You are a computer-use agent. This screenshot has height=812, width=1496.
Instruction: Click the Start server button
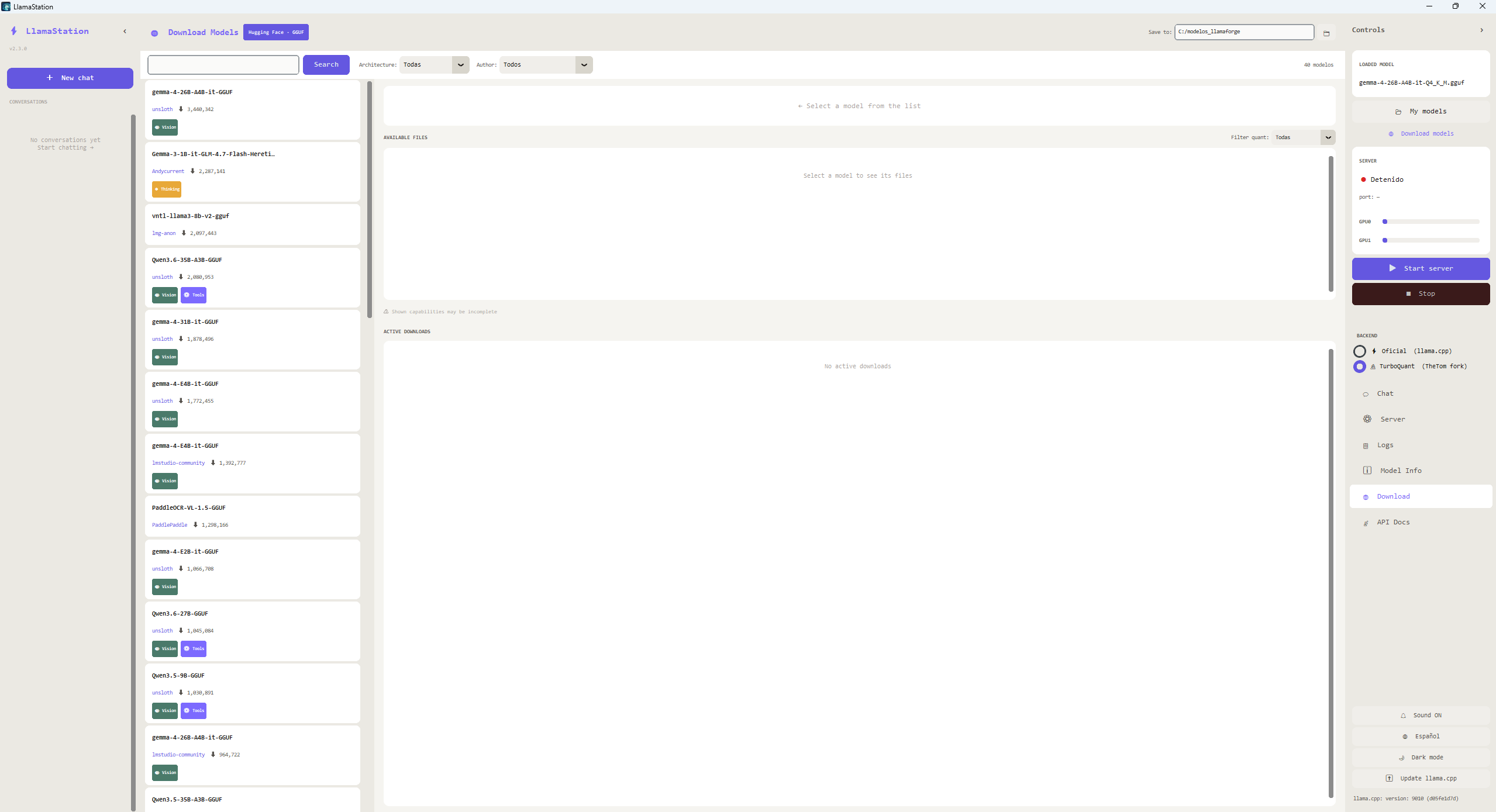[x=1421, y=268]
